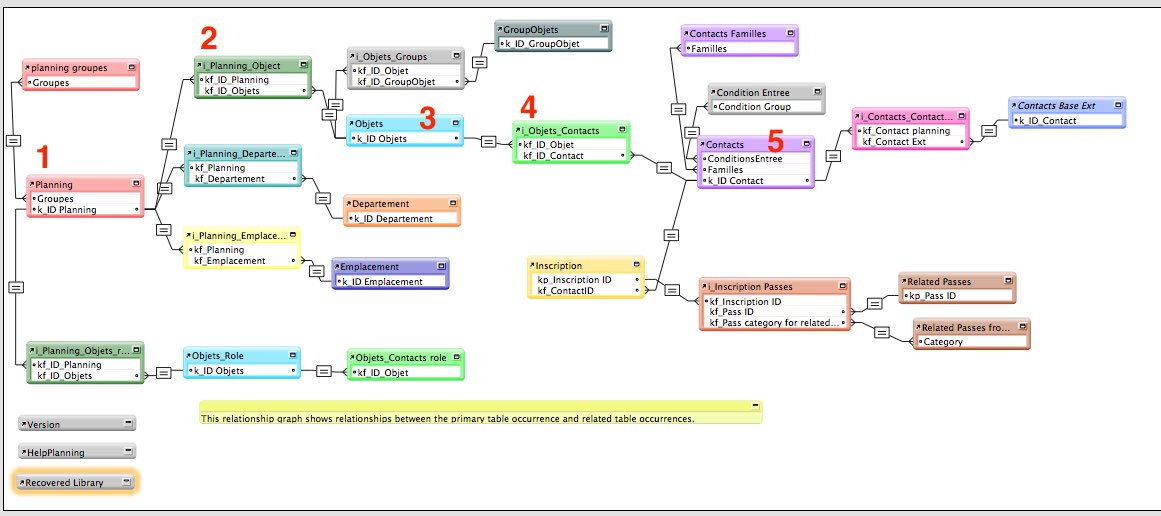Click the kp_Pass ID field
Image resolution: width=1161 pixels, height=516 pixels.
pyautogui.click(x=957, y=295)
